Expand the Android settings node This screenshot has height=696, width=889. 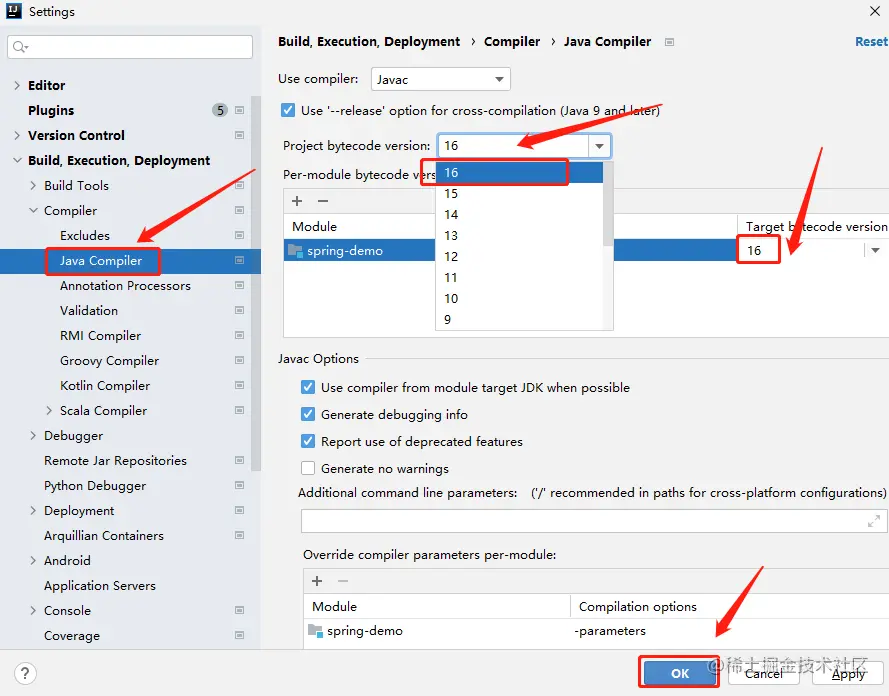click(x=33, y=560)
